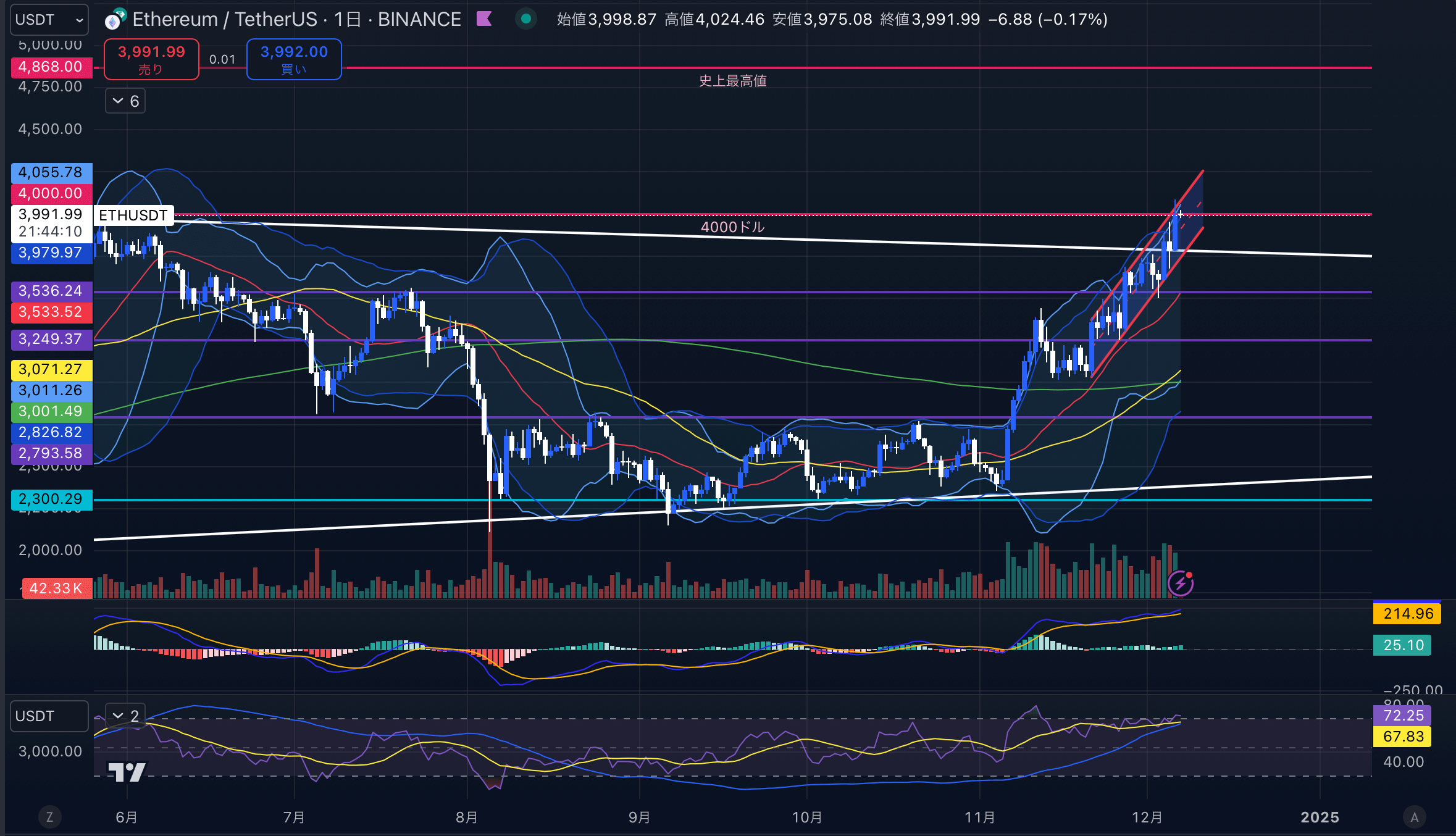Select the purple 72.25 RSI label
The height and width of the screenshot is (836, 1456).
(x=1402, y=716)
